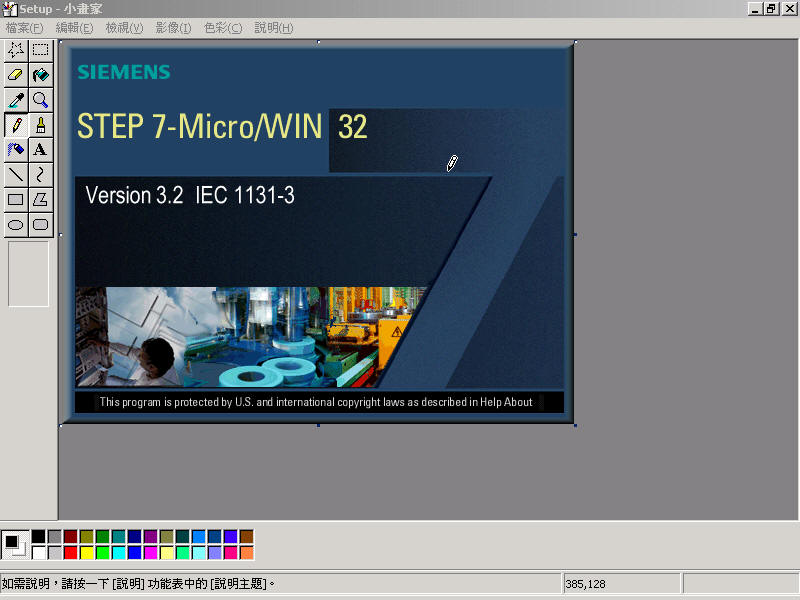Open the 檔案(F) menu
Image resolution: width=800 pixels, height=600 pixels.
tap(24, 28)
